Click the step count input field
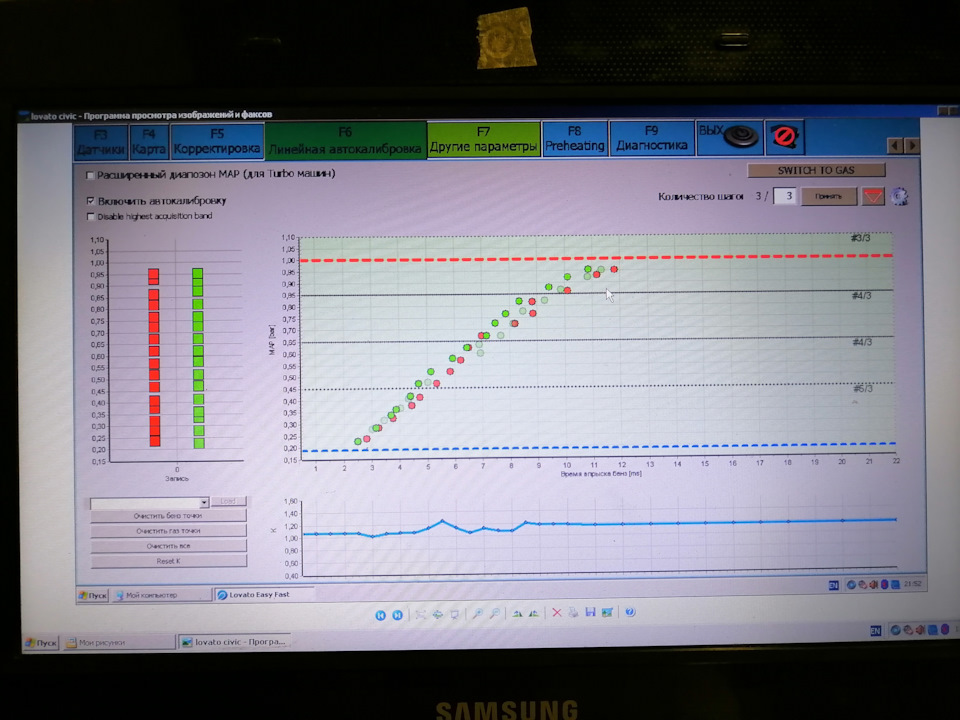The height and width of the screenshot is (720, 960). pyautogui.click(x=785, y=196)
